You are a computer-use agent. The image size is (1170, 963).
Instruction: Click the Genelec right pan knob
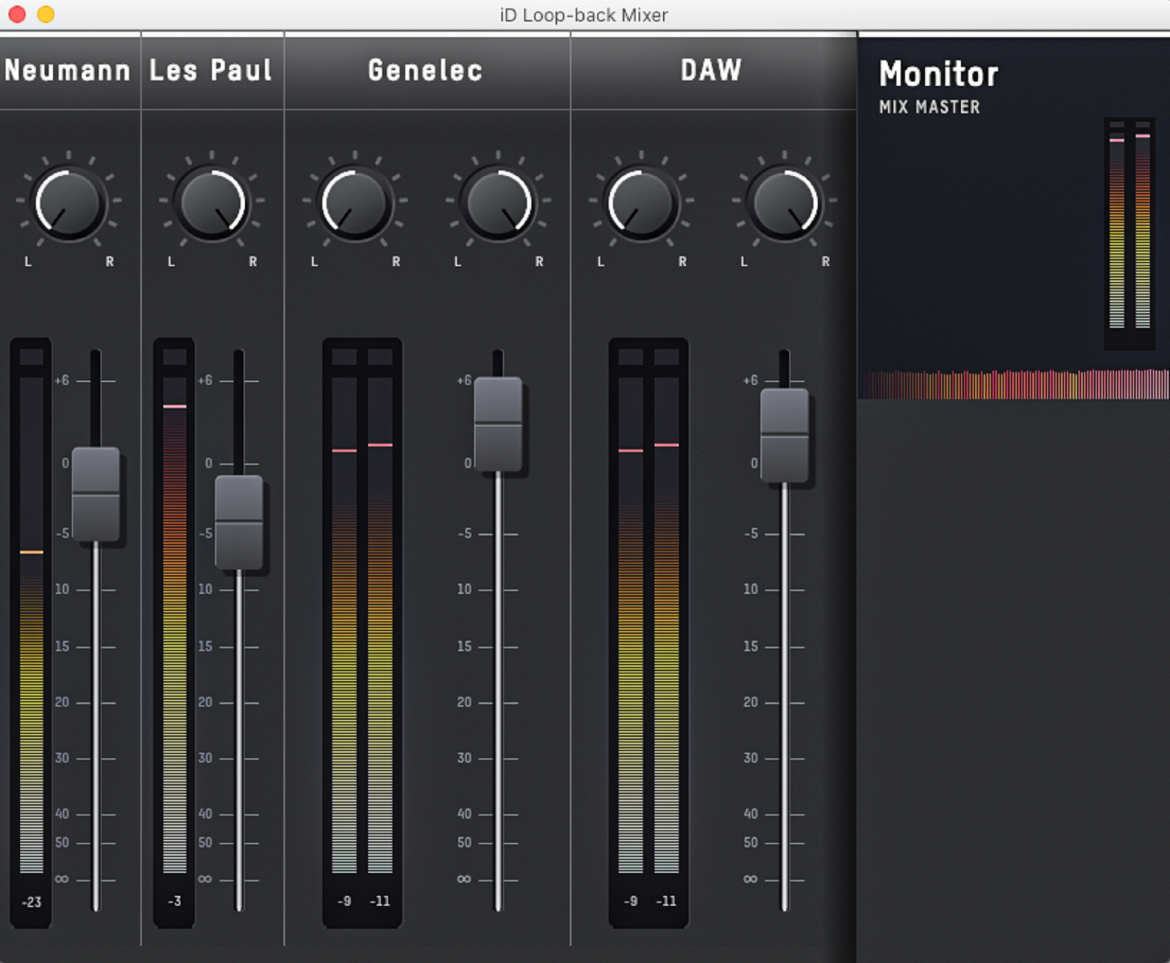pos(498,204)
